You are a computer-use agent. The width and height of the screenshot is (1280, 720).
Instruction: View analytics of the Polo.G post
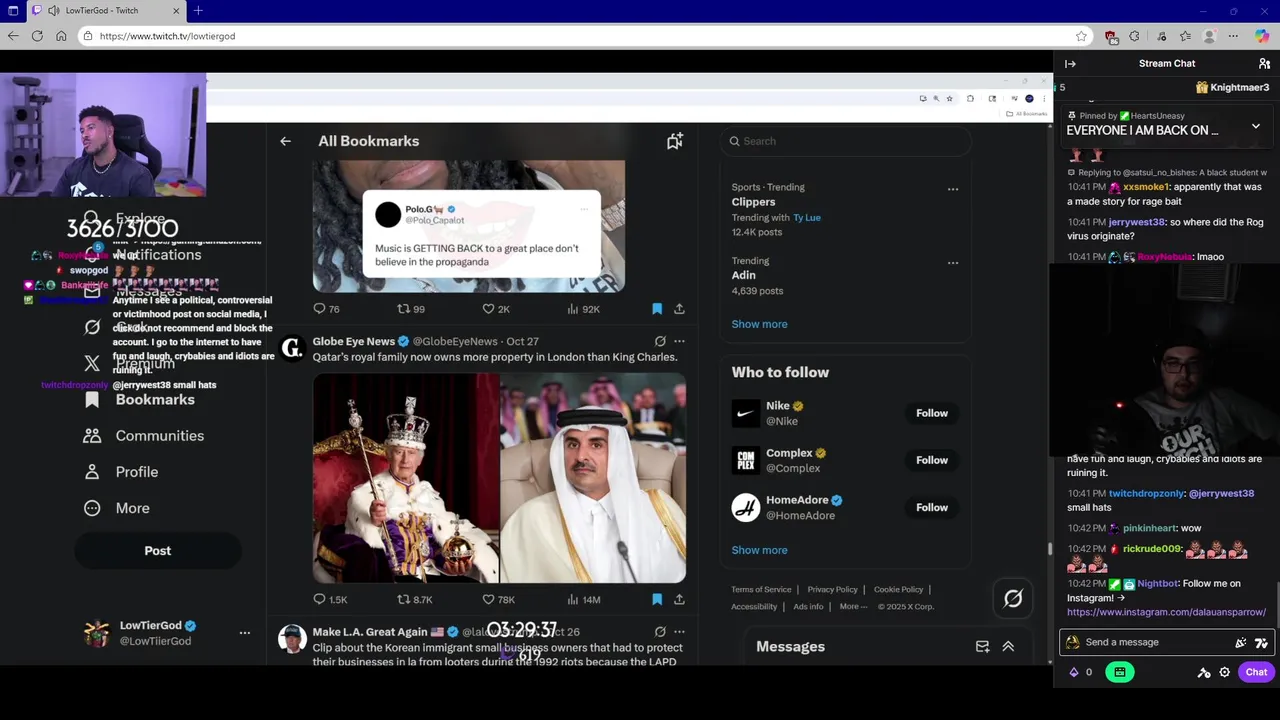tap(583, 309)
